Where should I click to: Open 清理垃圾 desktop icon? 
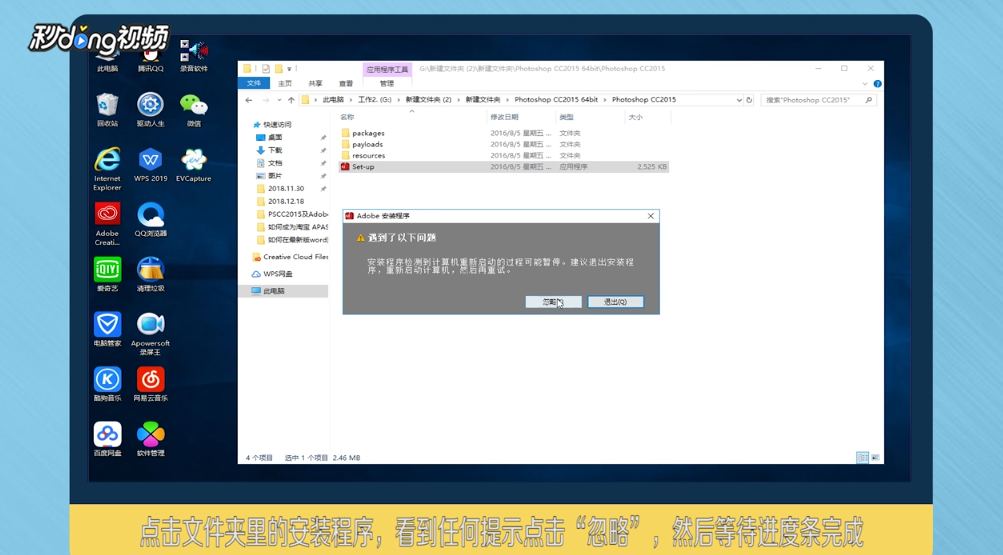(x=150, y=275)
